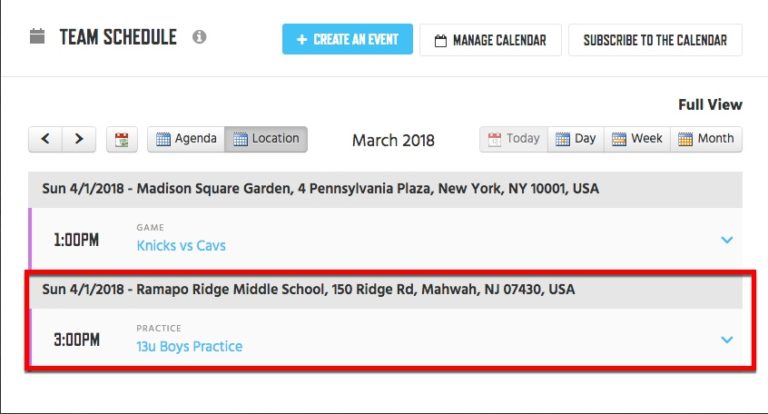
Task: Click the calendar icon left of Team Schedule
Action: (x=37, y=36)
